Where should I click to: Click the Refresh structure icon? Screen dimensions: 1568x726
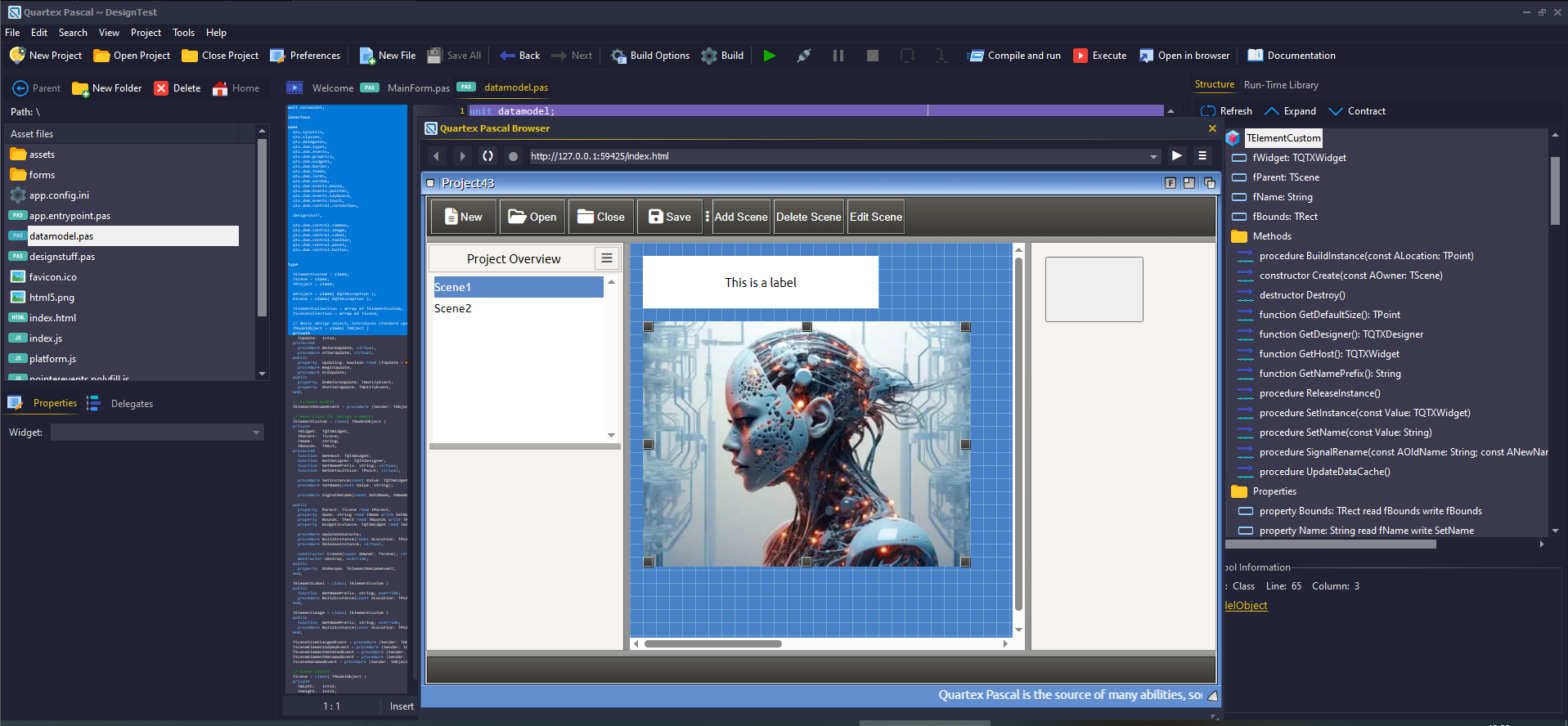1208,111
